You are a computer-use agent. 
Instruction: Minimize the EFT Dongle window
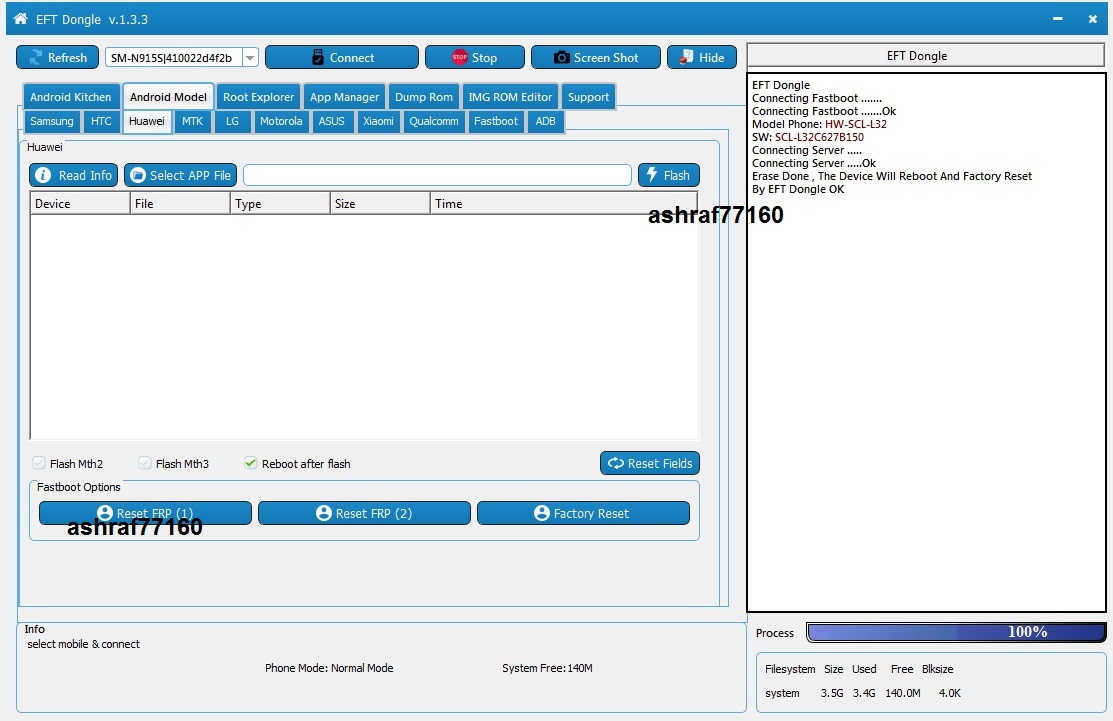(x=1058, y=19)
